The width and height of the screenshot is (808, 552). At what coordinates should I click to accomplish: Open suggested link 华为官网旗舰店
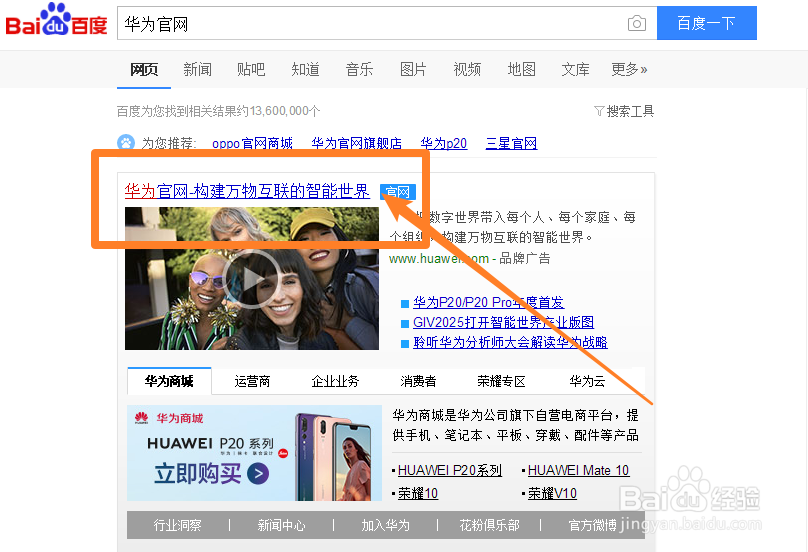pos(356,143)
